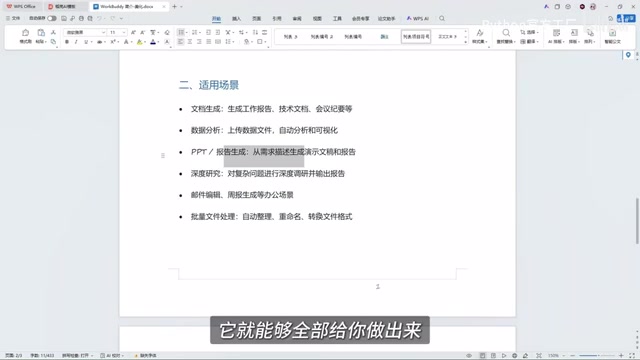Toggle spell check status in status bar
The image size is (640, 360).
coord(78,356)
